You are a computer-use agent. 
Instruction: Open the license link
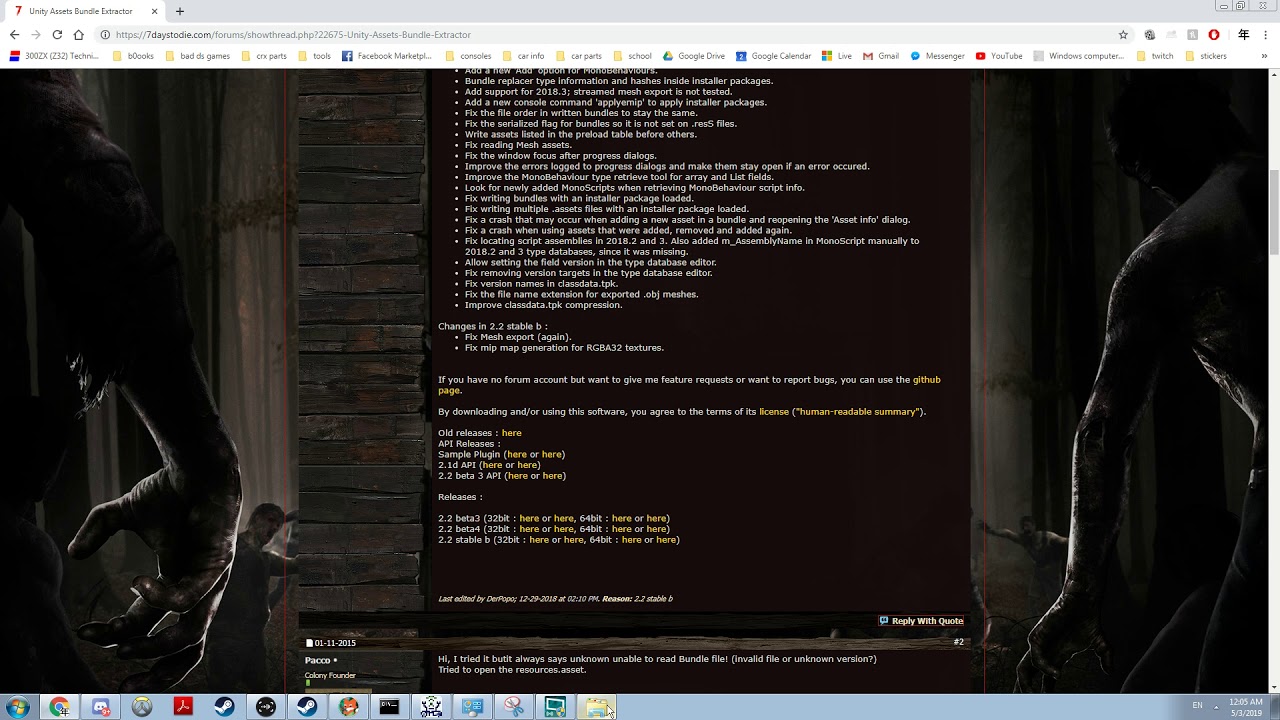[x=774, y=412]
